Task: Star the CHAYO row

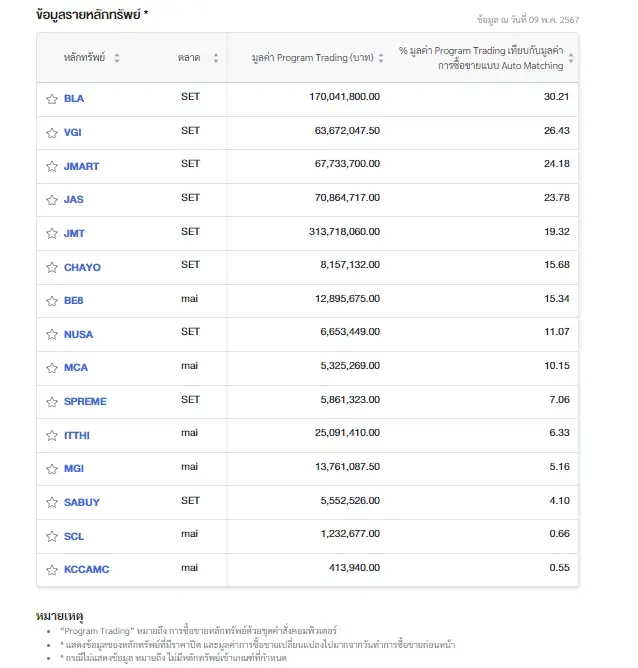Action: (x=52, y=267)
